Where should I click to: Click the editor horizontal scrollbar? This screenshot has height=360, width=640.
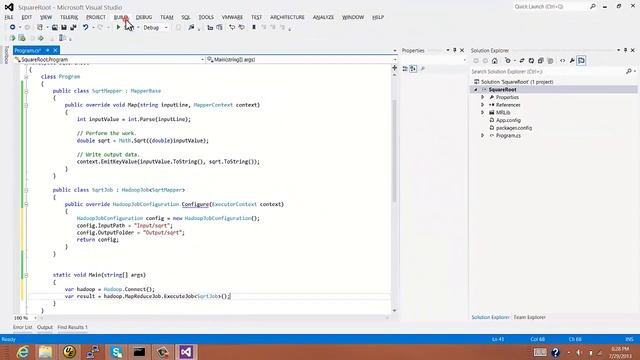click(213, 318)
